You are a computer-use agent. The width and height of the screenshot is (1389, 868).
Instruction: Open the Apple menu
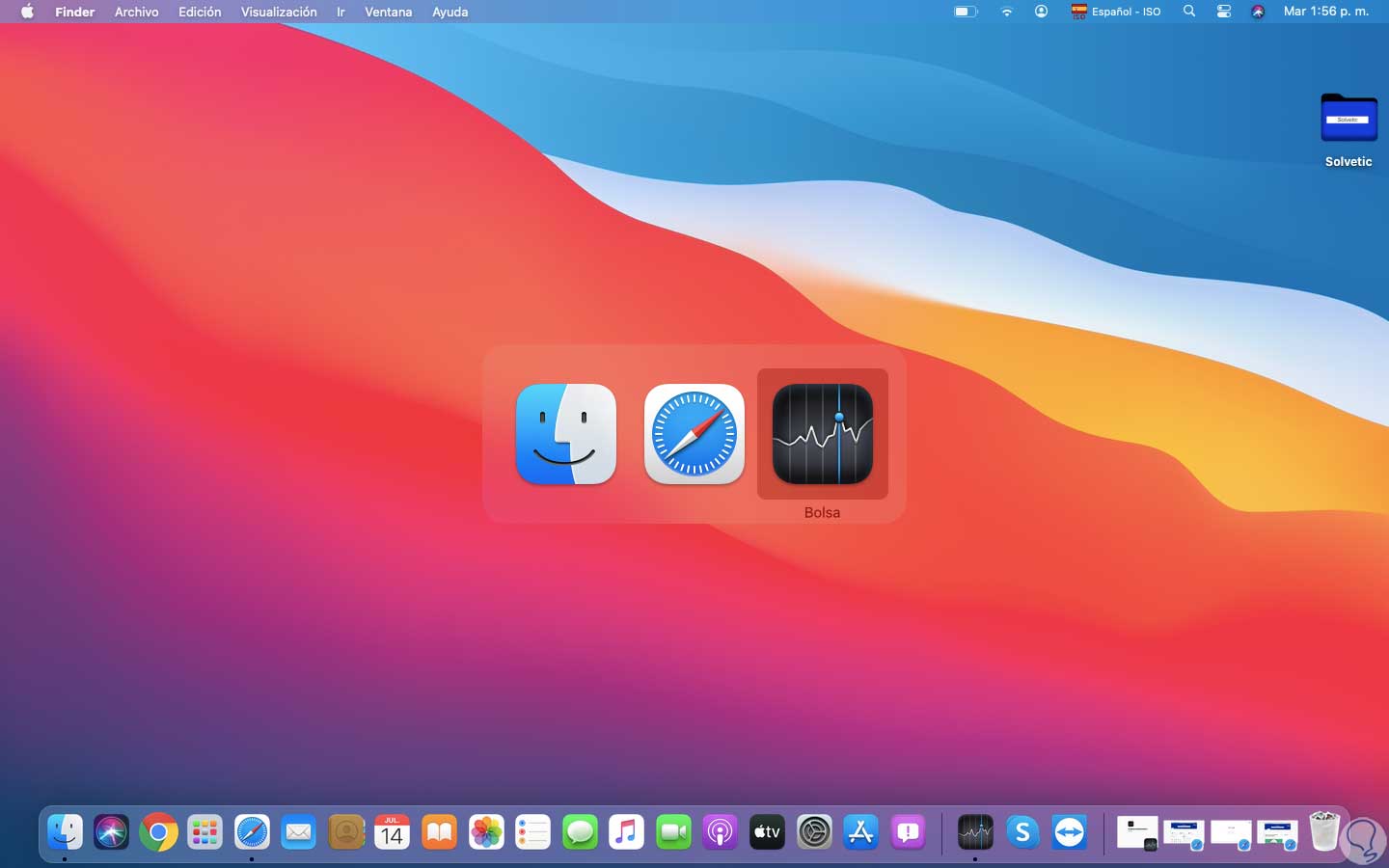(x=27, y=12)
